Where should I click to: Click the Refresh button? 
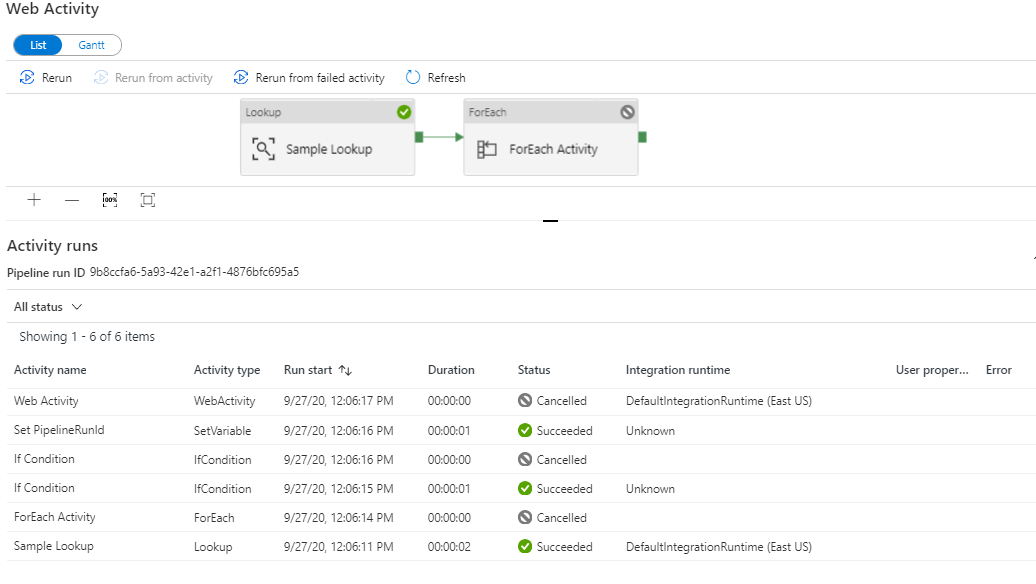[x=435, y=77]
